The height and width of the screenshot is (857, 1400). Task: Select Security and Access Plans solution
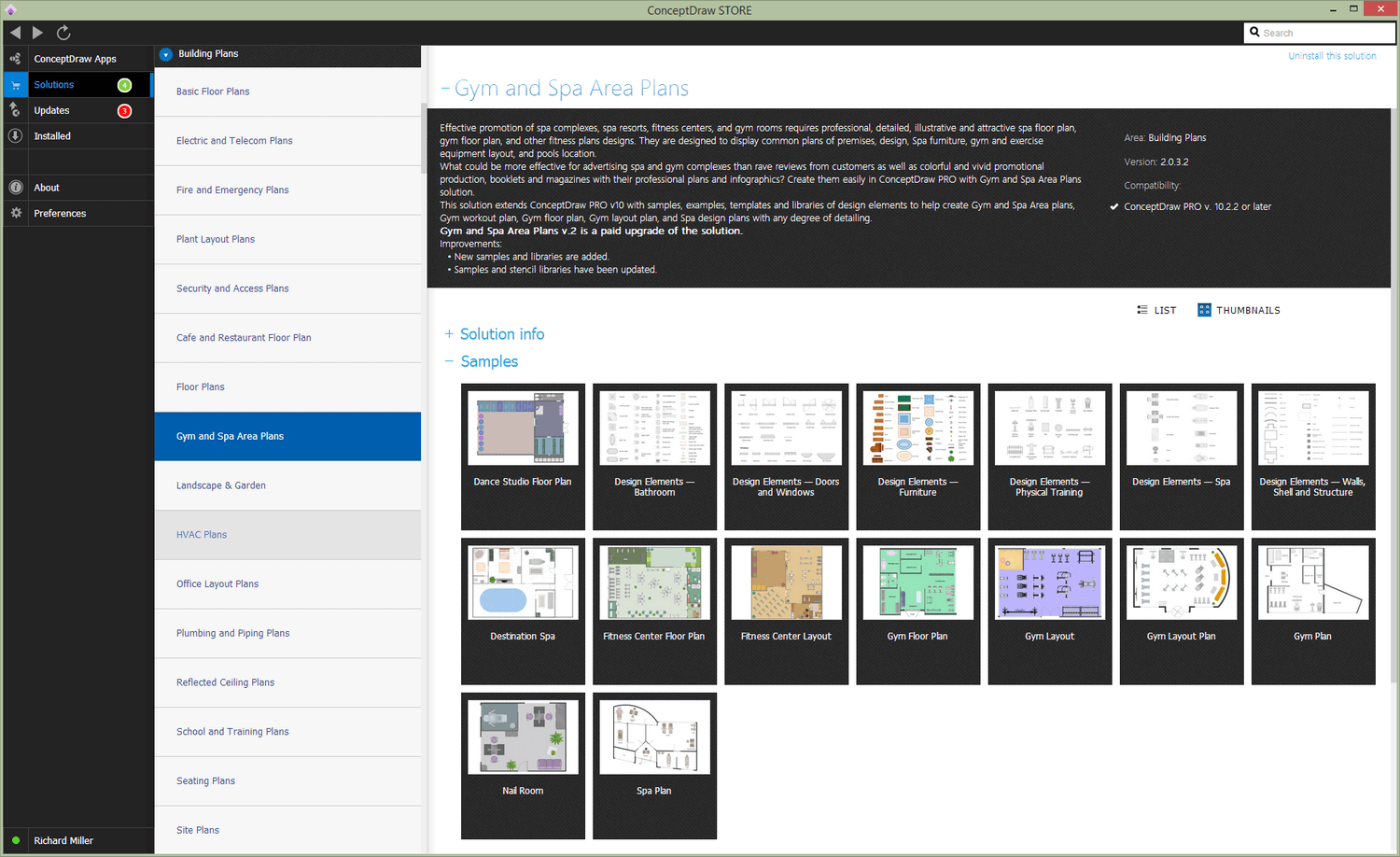point(287,288)
